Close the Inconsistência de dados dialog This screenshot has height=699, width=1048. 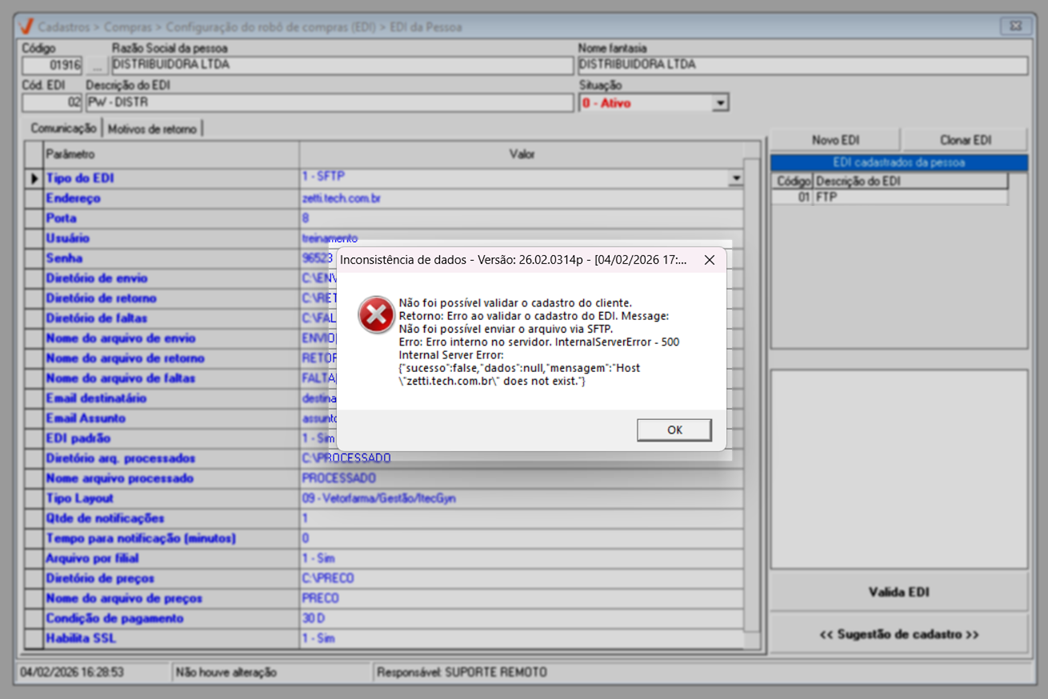pos(709,260)
